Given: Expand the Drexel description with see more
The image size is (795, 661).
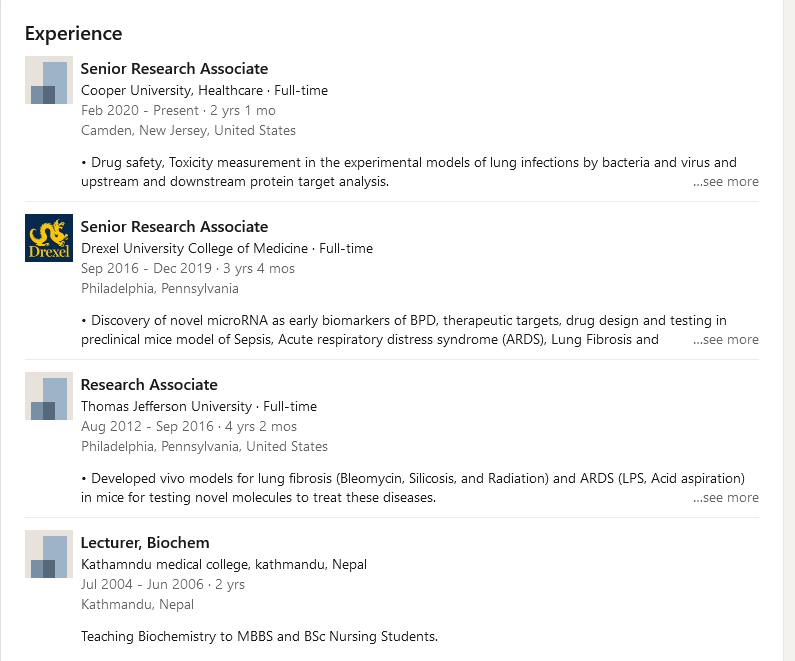Looking at the screenshot, I should [x=726, y=340].
